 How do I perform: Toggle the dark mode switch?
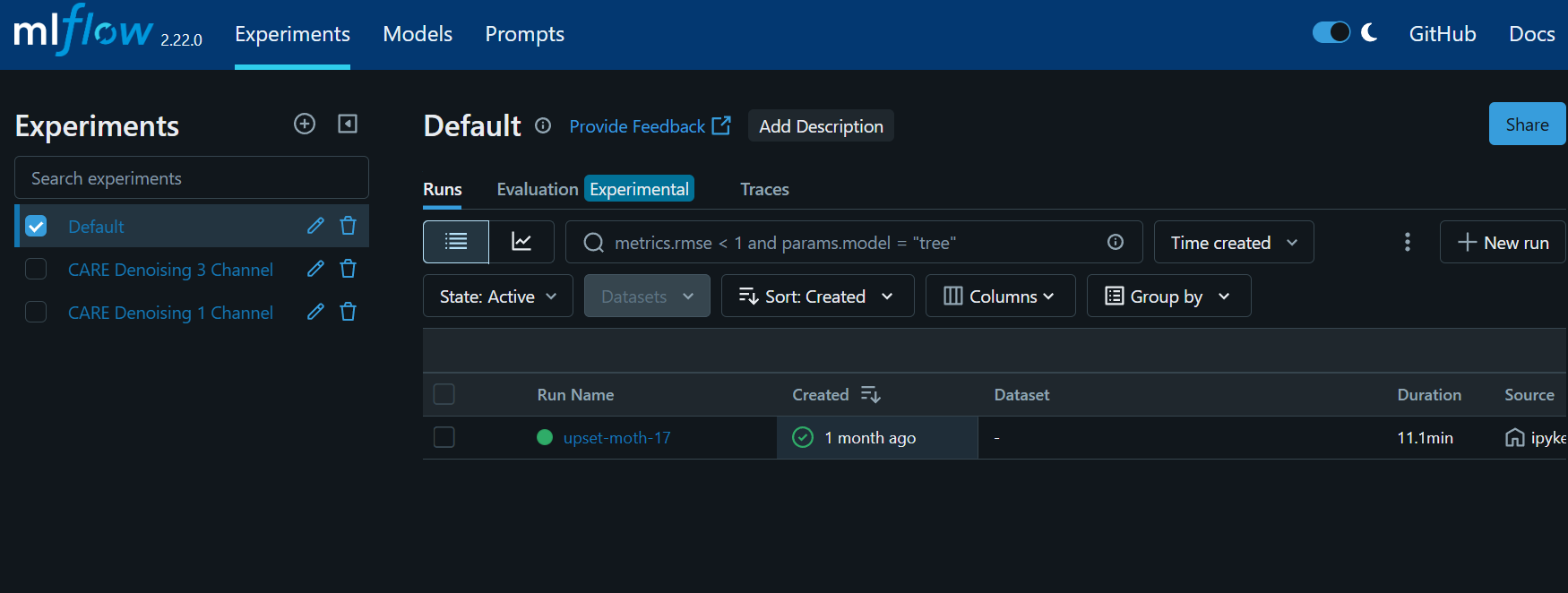point(1331,32)
